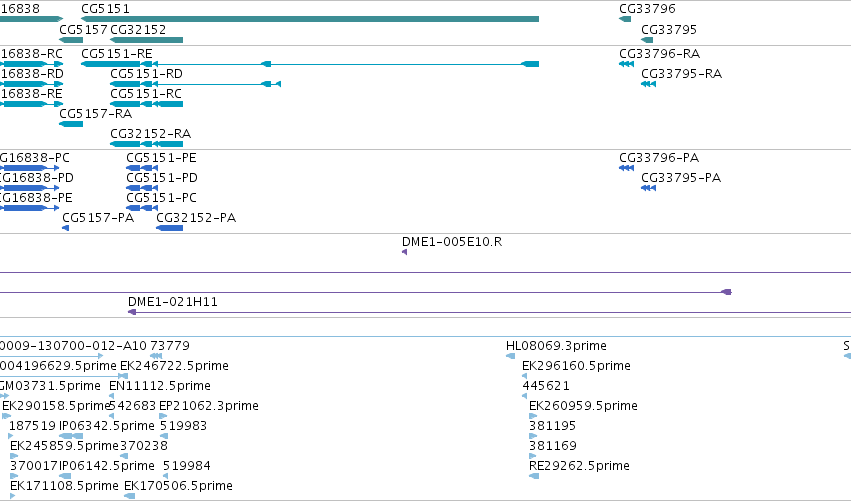Screen dimensions: 851x501
Task: Open transcript CG5157-RA
Action: tap(96, 114)
